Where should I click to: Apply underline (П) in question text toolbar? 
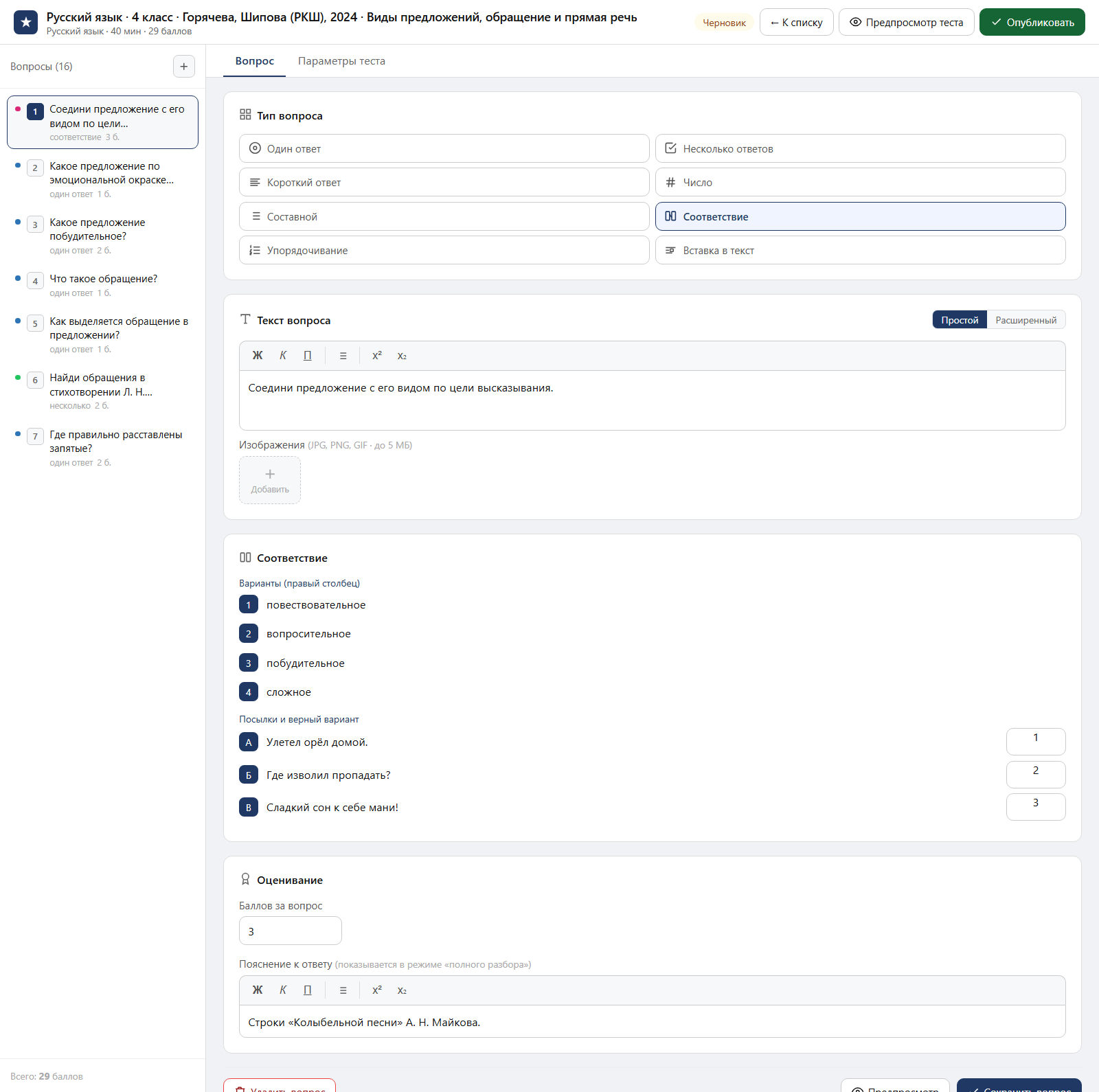click(x=308, y=356)
